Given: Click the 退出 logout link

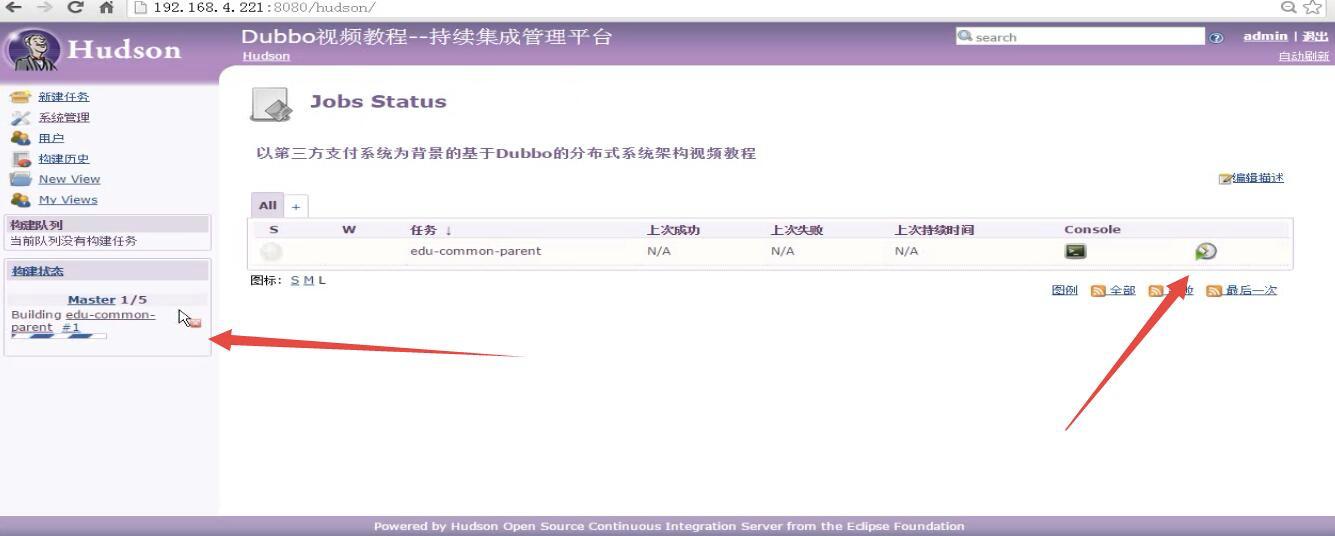Looking at the screenshot, I should point(1315,36).
